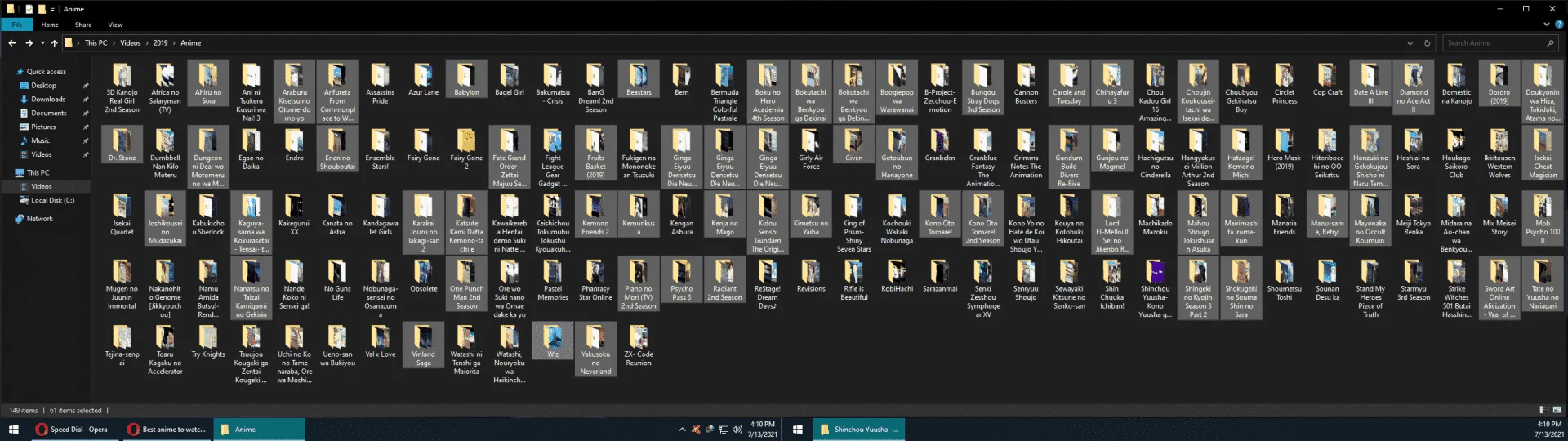Open the Beastars folder
The image size is (1568, 441).
coord(639,80)
